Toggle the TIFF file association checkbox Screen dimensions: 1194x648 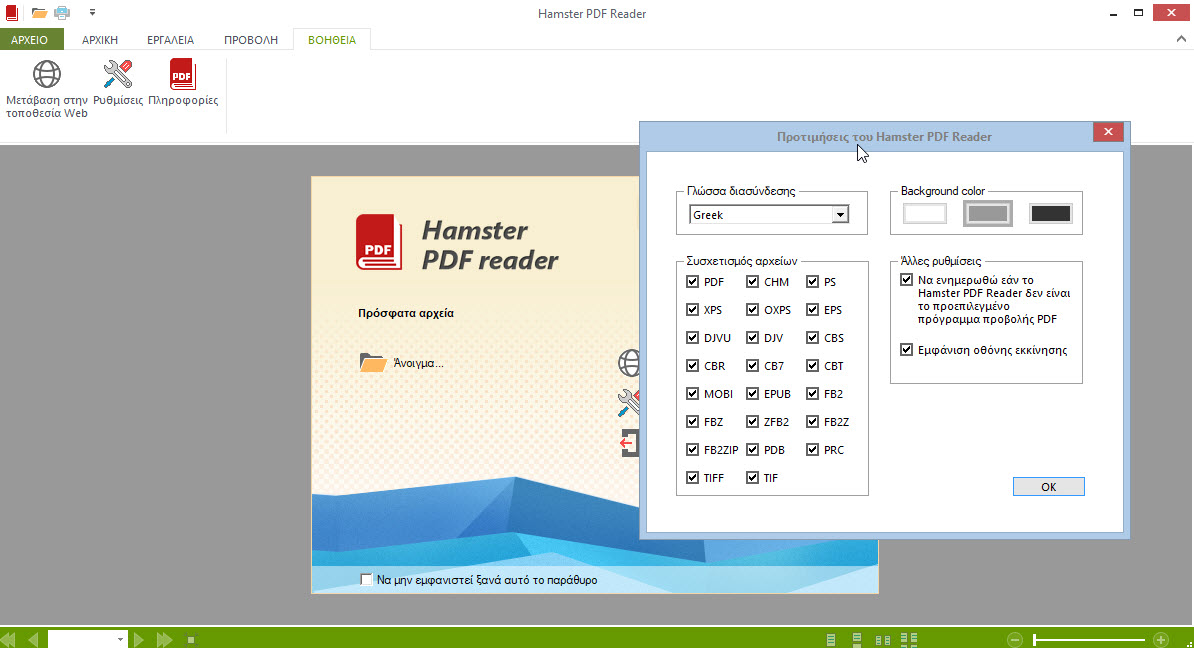coord(692,477)
